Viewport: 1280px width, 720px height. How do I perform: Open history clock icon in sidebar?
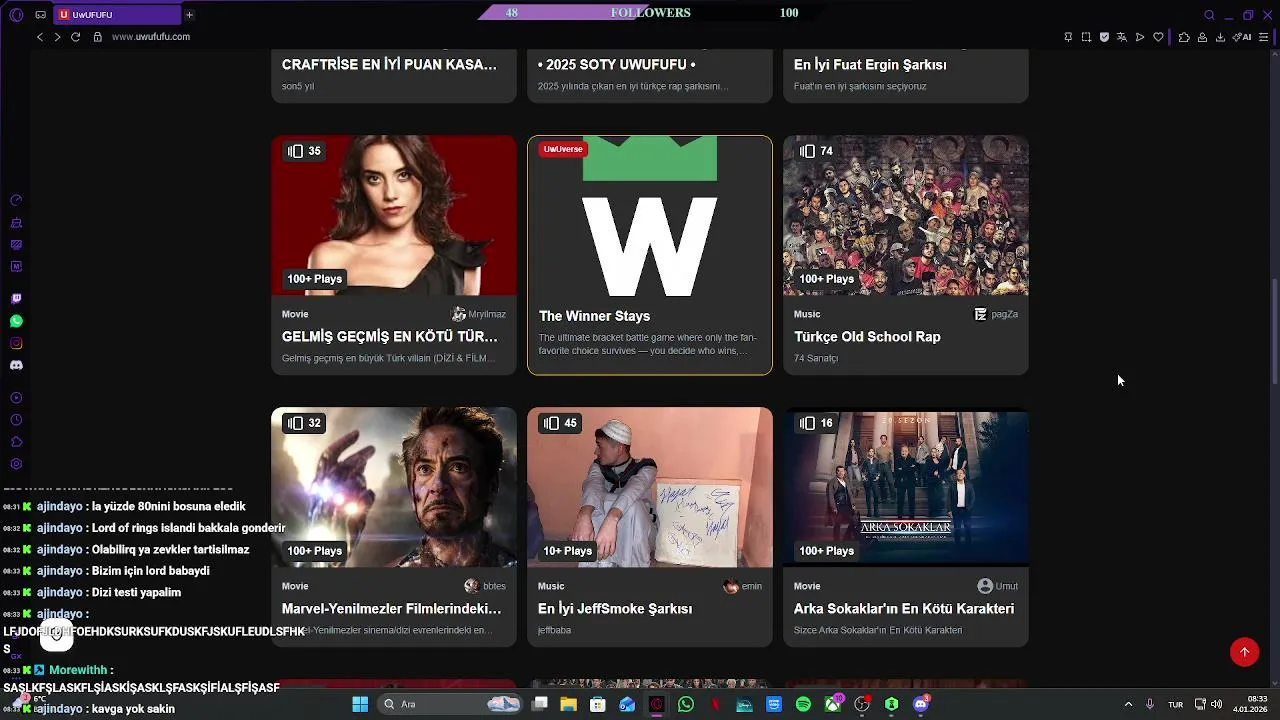pyautogui.click(x=16, y=420)
